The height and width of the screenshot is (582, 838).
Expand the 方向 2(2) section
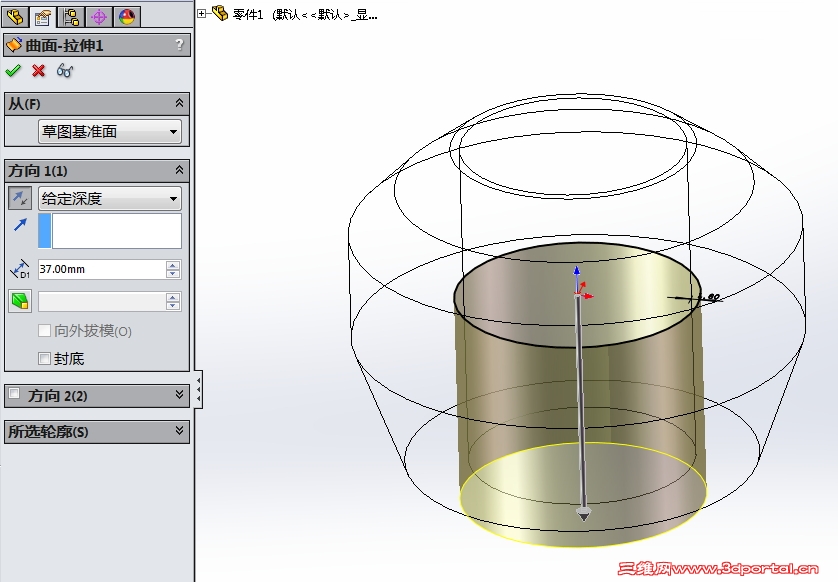pyautogui.click(x=180, y=394)
